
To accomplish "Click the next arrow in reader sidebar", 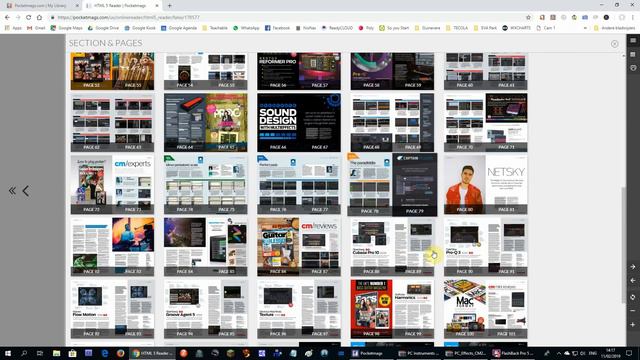I will tap(633, 267).
